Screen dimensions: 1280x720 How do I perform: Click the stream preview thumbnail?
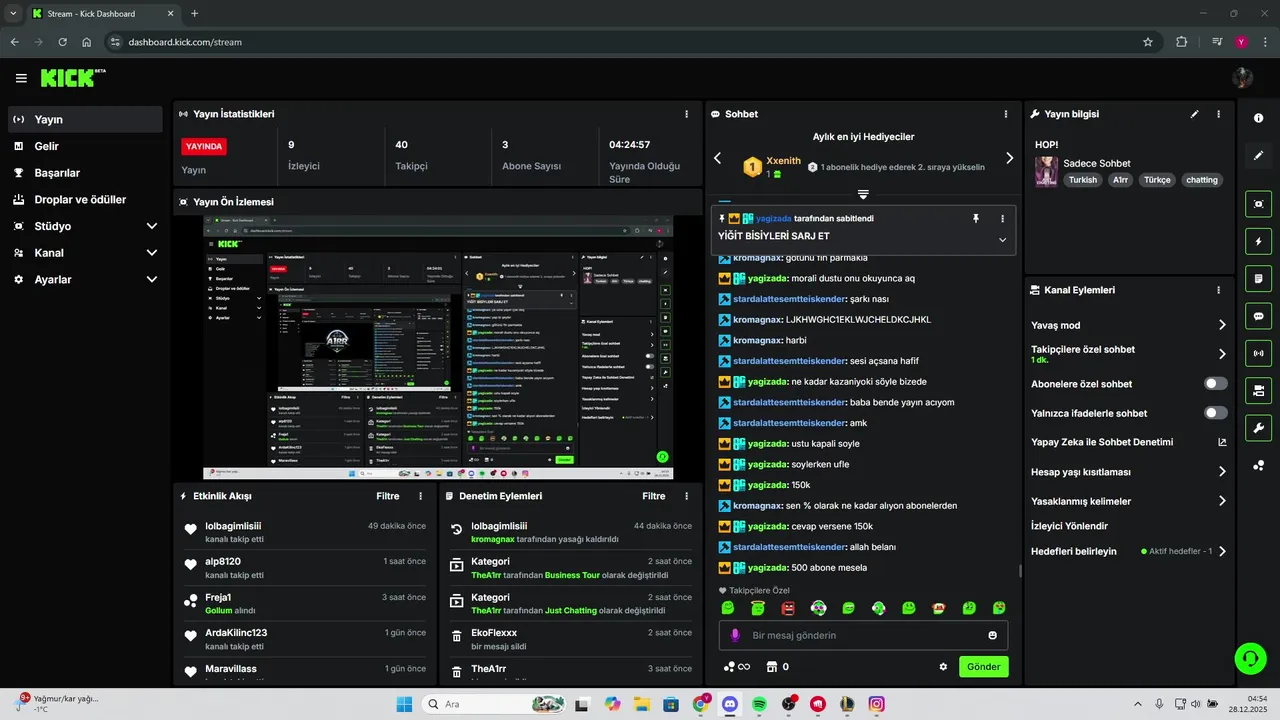click(438, 348)
